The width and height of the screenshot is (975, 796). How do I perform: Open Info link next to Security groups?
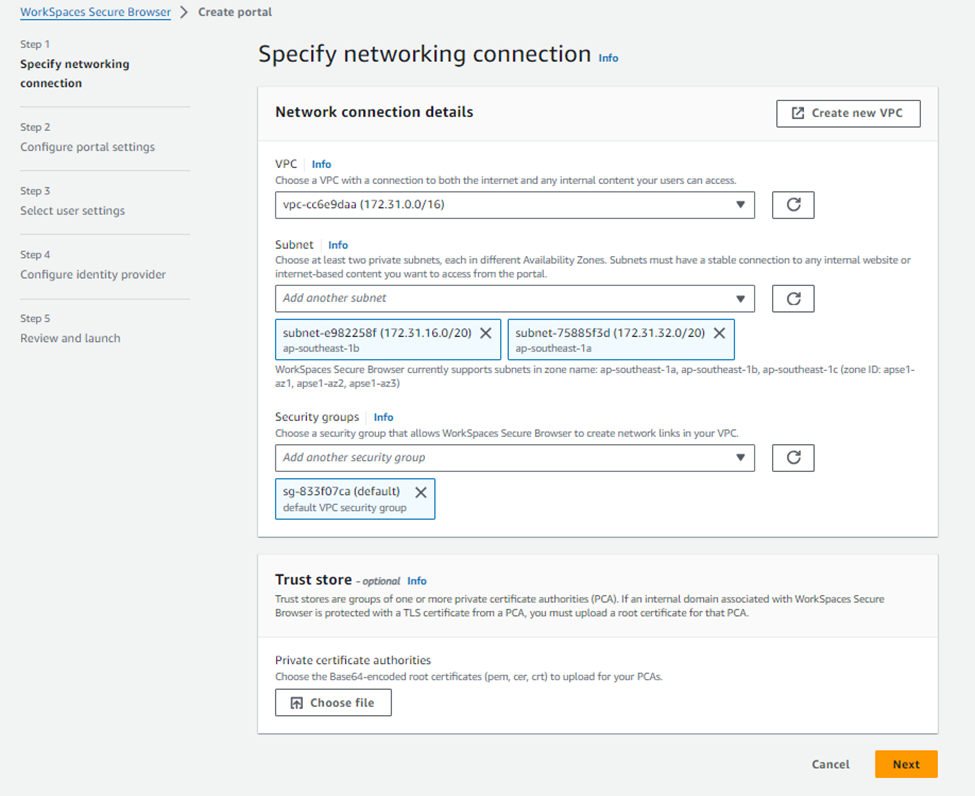pos(384,417)
